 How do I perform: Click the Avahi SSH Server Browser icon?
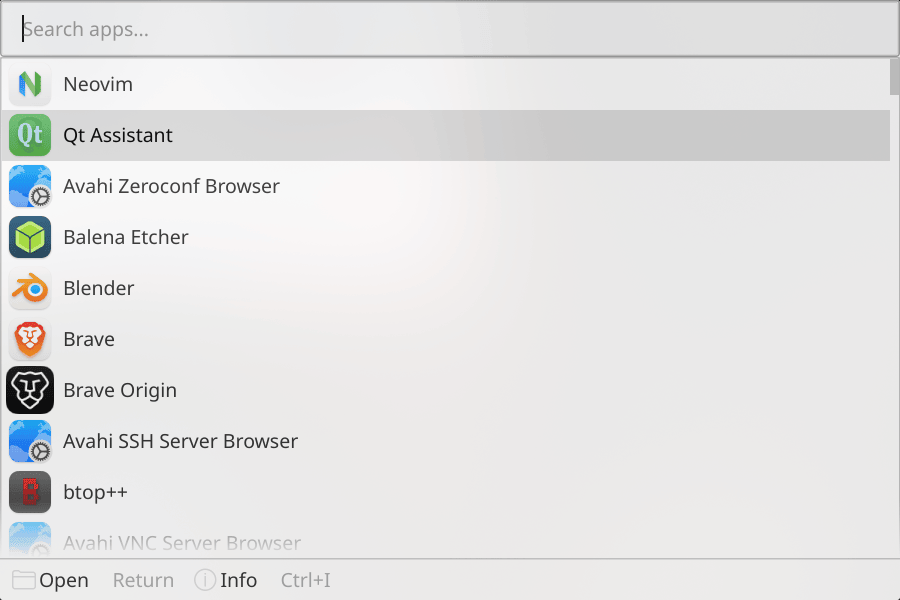tap(30, 442)
